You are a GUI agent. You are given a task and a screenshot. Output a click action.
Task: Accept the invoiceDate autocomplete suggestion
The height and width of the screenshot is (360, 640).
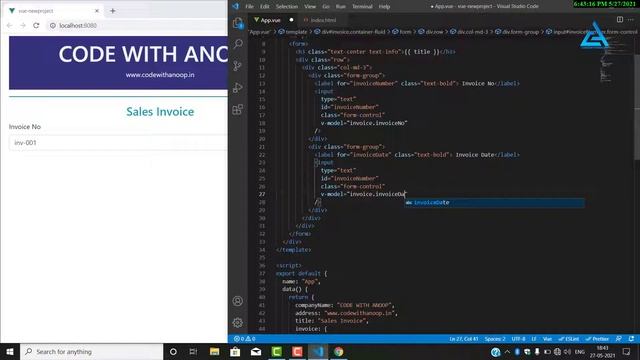tap(494, 202)
